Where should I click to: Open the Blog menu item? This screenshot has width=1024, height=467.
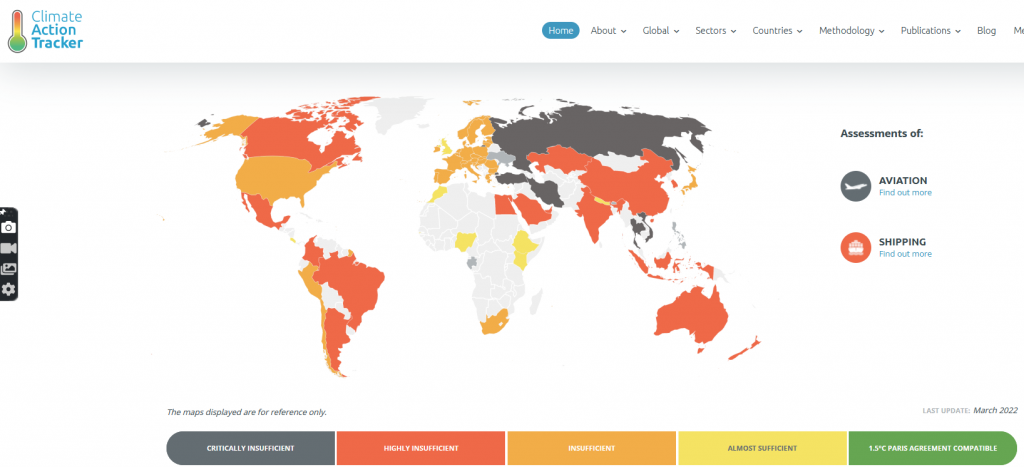click(x=986, y=31)
